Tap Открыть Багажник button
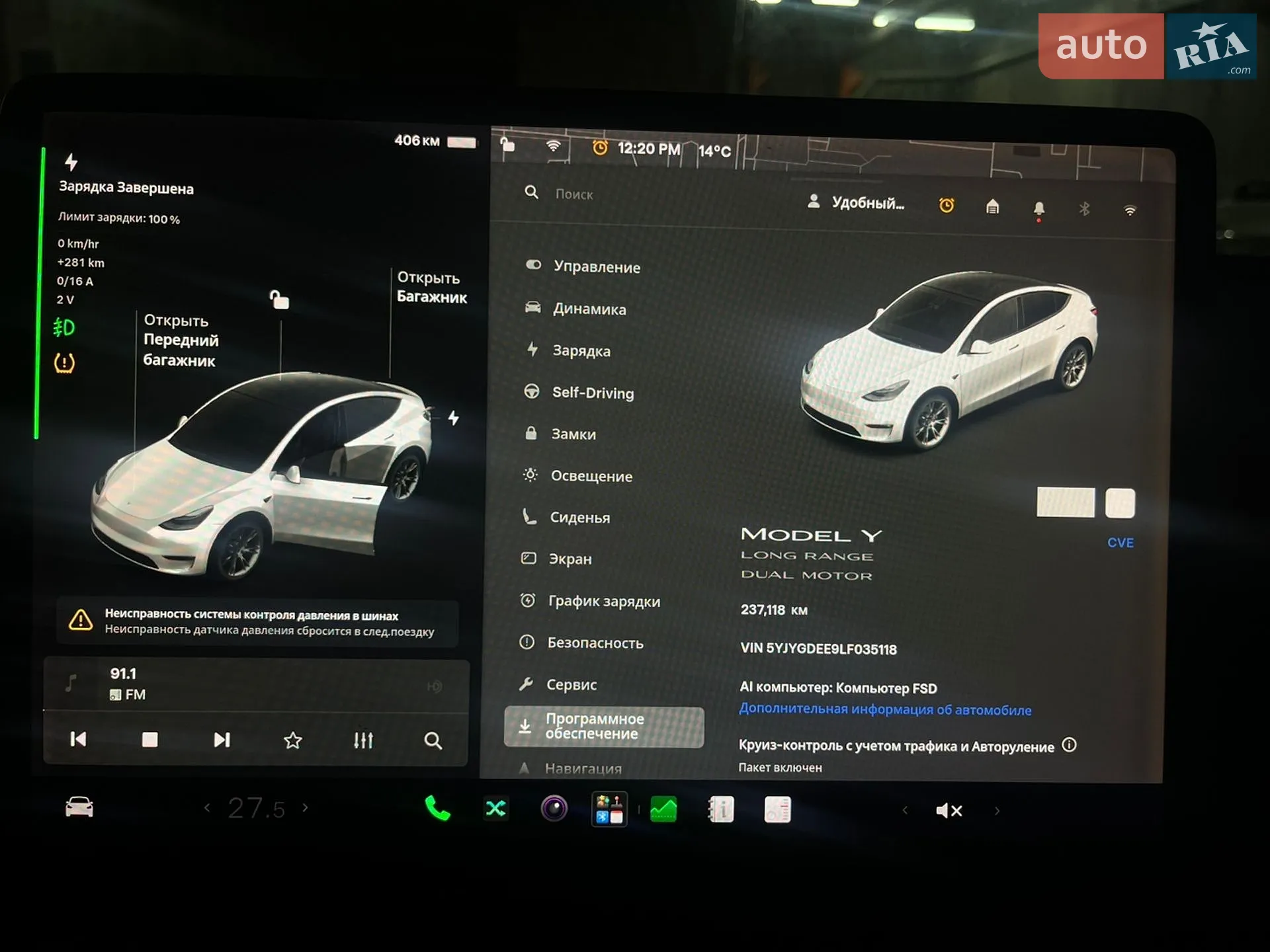This screenshot has width=1270, height=952. [431, 287]
